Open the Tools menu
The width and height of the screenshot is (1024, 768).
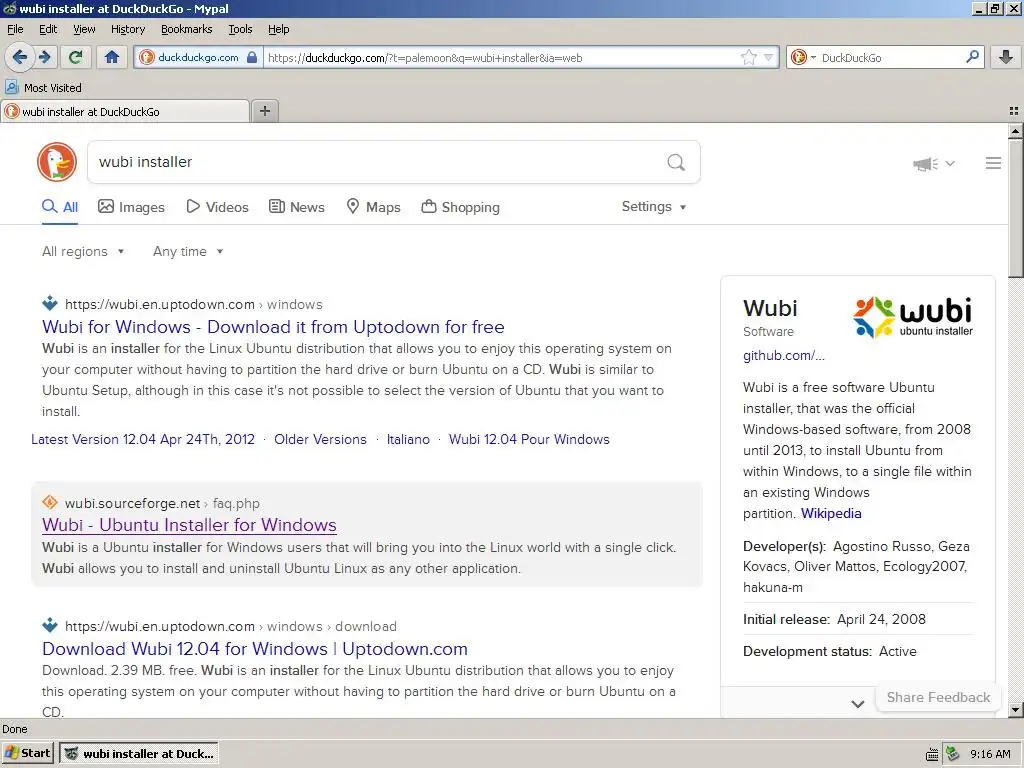coord(240,29)
